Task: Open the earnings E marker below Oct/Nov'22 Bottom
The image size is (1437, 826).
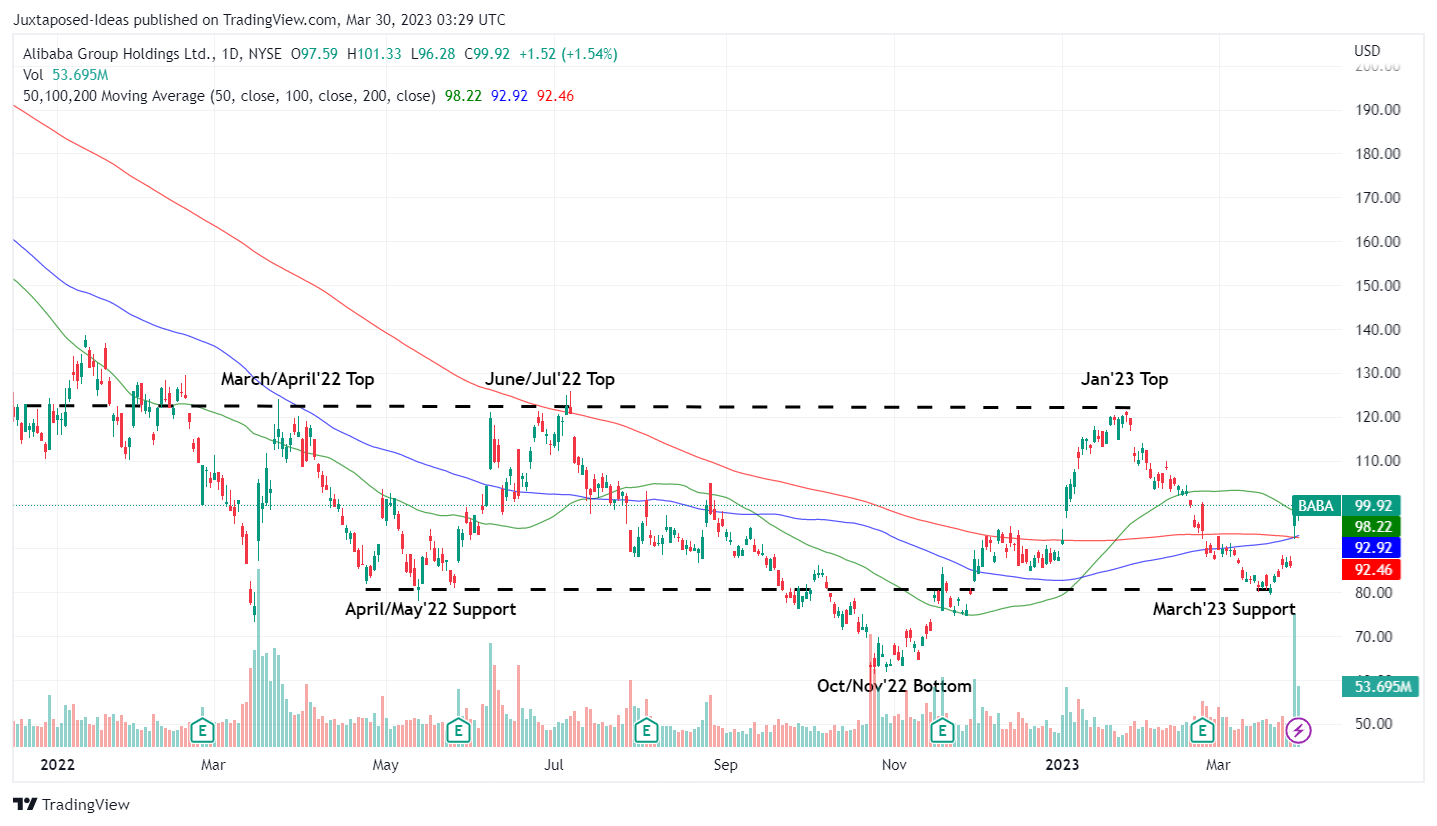Action: [x=941, y=731]
